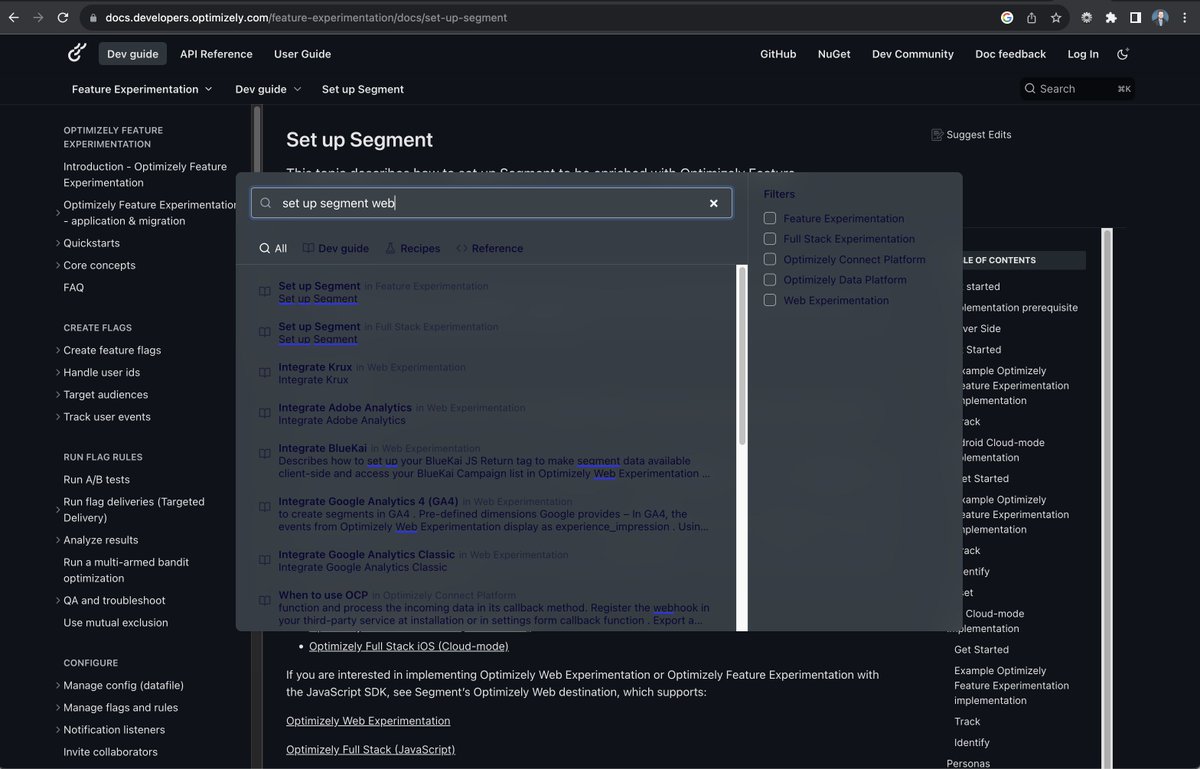The height and width of the screenshot is (769, 1200).
Task: Expand QA and troubleshoot section
Action: (58, 601)
